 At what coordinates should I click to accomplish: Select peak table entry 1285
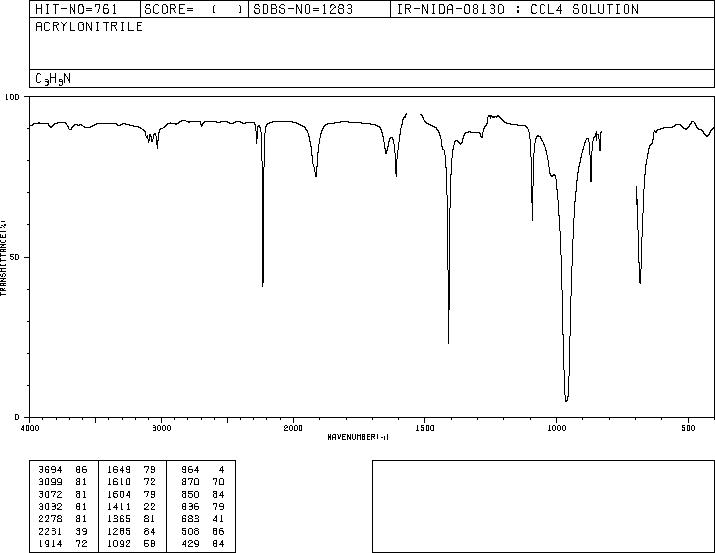119,531
